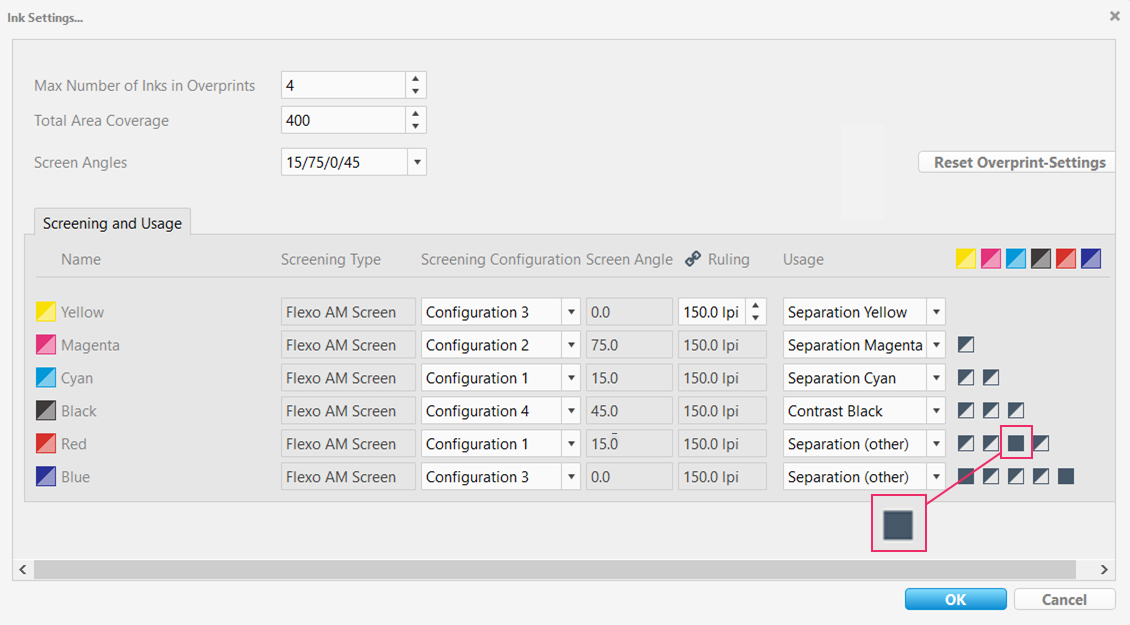Open Black's Screening Configuration dropdown
Image resolution: width=1130 pixels, height=625 pixels.
pos(571,411)
